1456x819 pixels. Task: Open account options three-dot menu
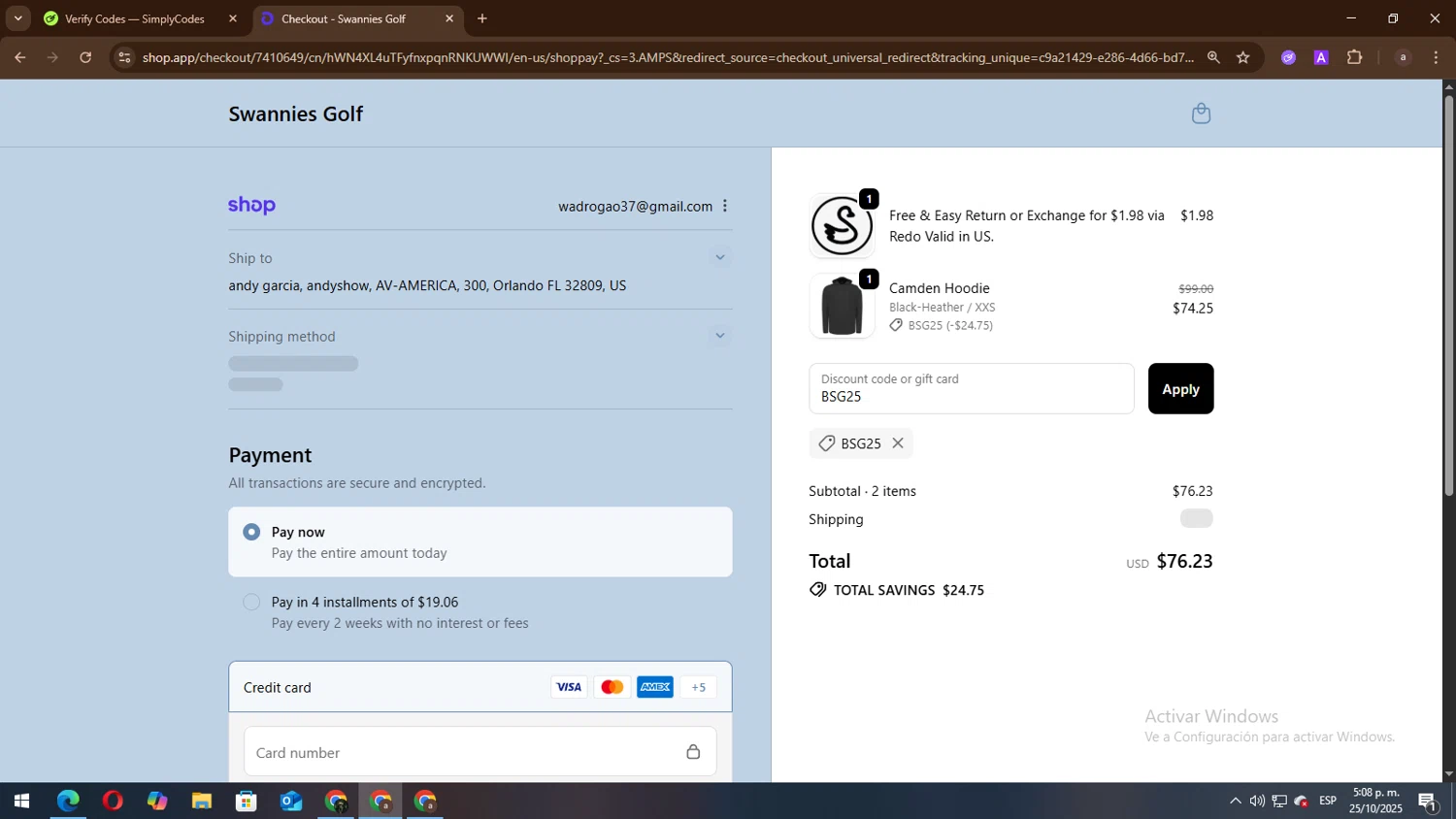725,206
